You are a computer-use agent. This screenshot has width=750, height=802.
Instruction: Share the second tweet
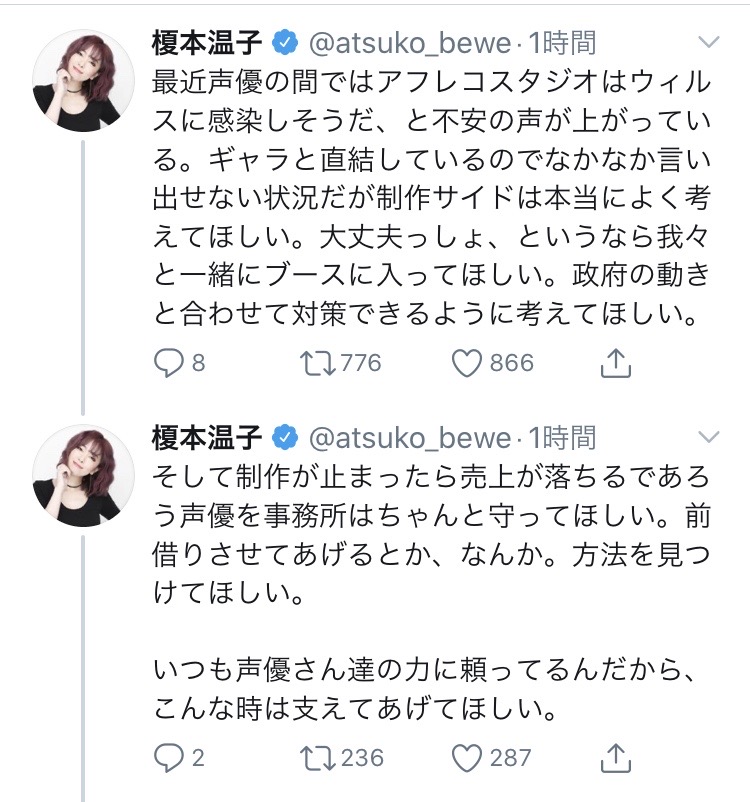tap(614, 757)
